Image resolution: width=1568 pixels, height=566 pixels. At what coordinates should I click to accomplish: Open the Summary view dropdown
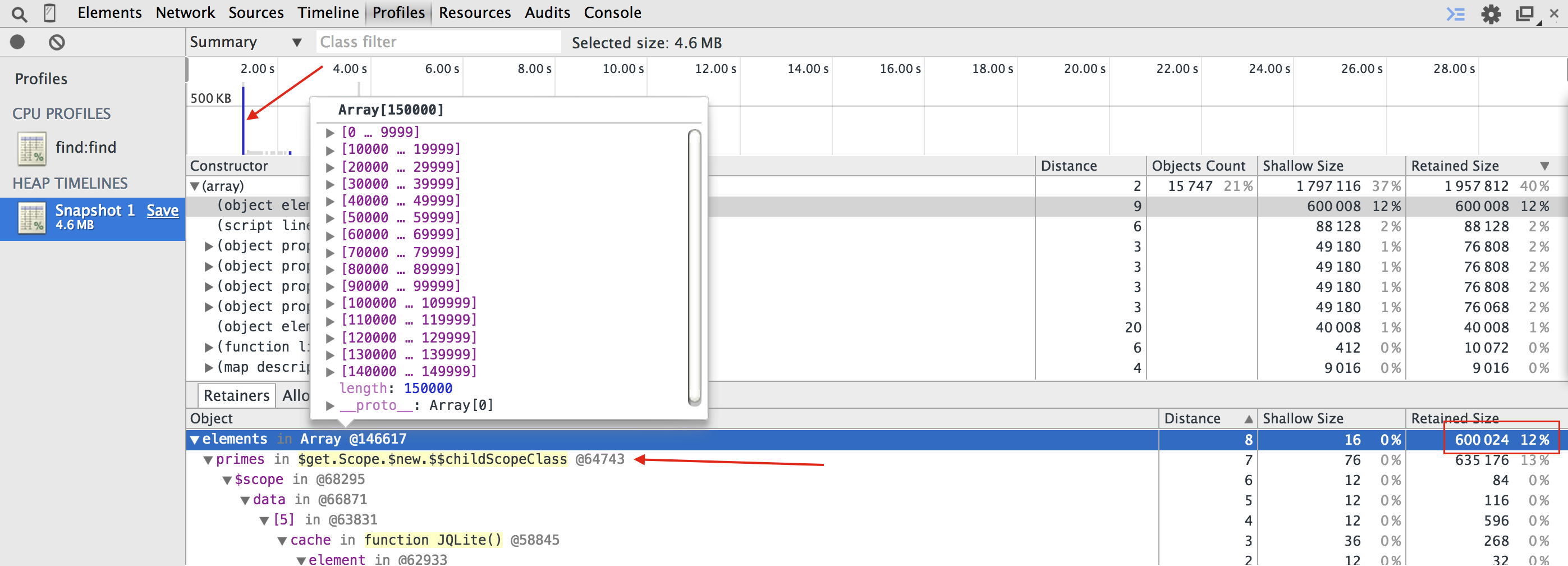click(246, 42)
